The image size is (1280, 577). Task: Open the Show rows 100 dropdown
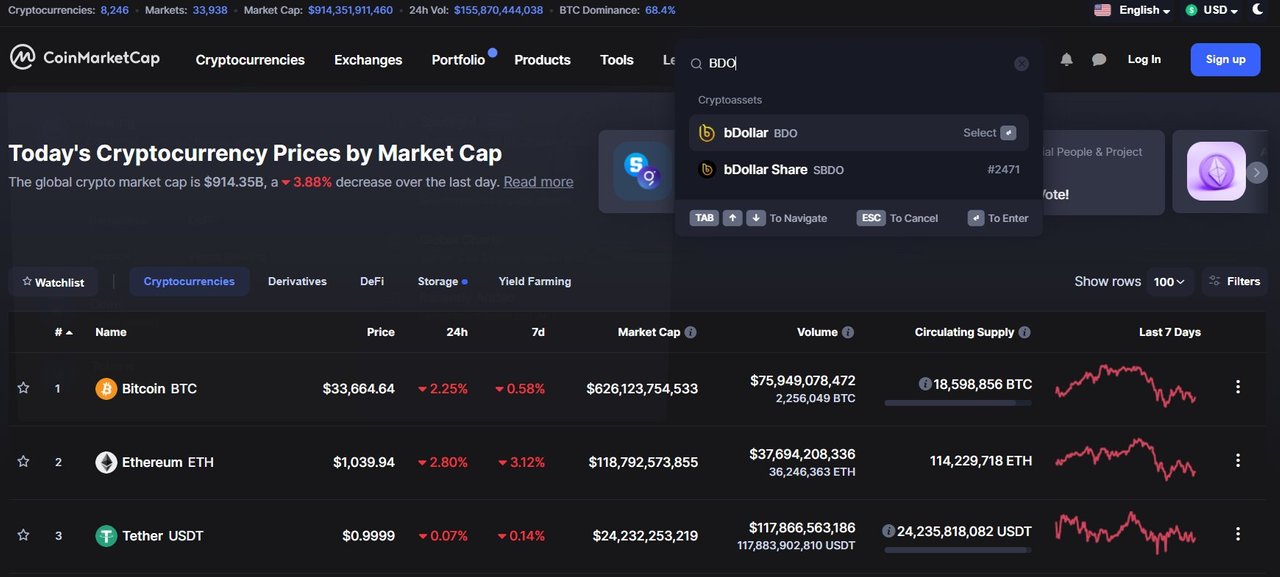(x=1169, y=282)
